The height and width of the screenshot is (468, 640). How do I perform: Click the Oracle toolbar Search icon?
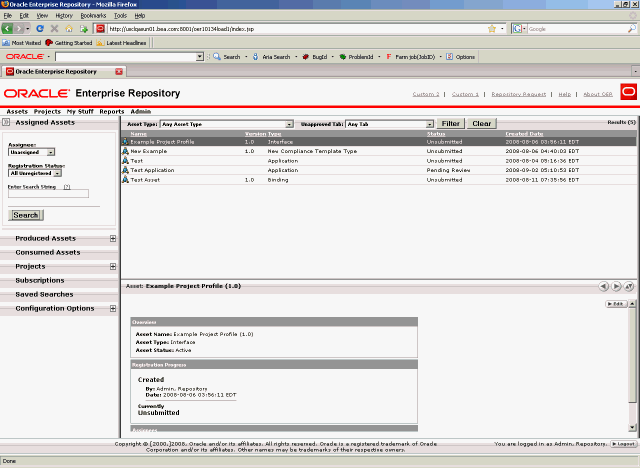tap(217, 57)
